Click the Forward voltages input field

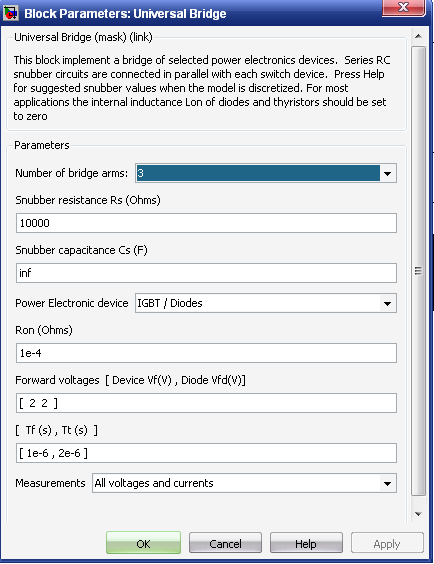coord(206,403)
